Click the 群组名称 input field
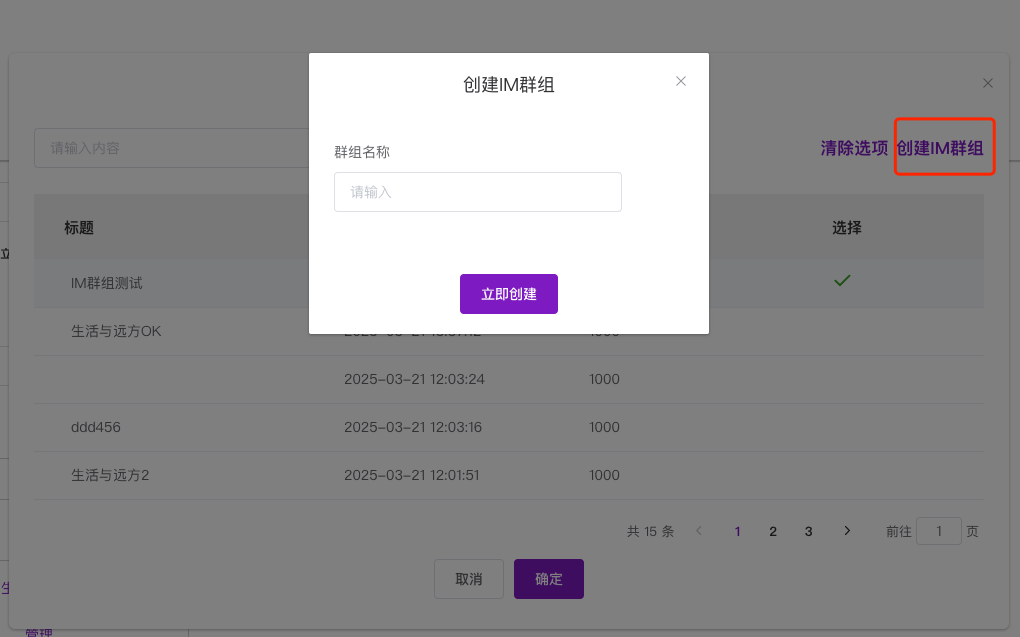 [x=477, y=192]
